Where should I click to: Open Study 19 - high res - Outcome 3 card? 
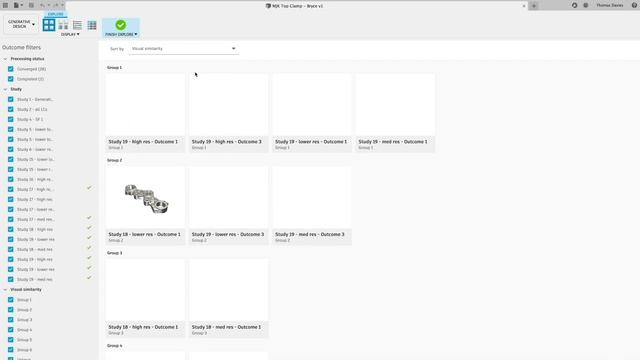pyautogui.click(x=229, y=113)
